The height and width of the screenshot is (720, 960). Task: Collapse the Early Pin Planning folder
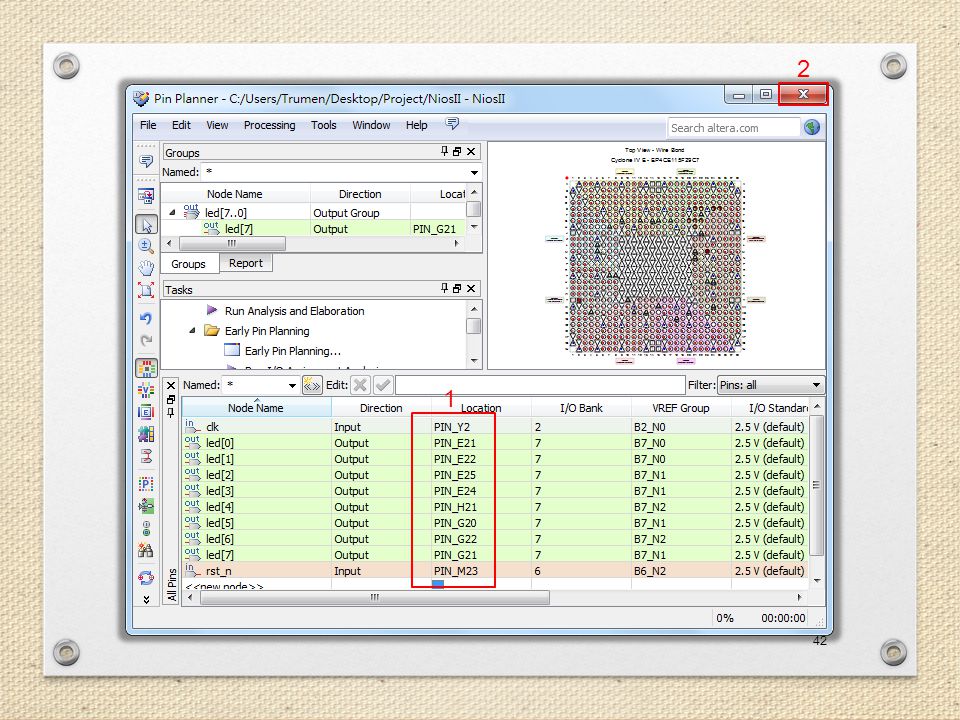click(192, 331)
